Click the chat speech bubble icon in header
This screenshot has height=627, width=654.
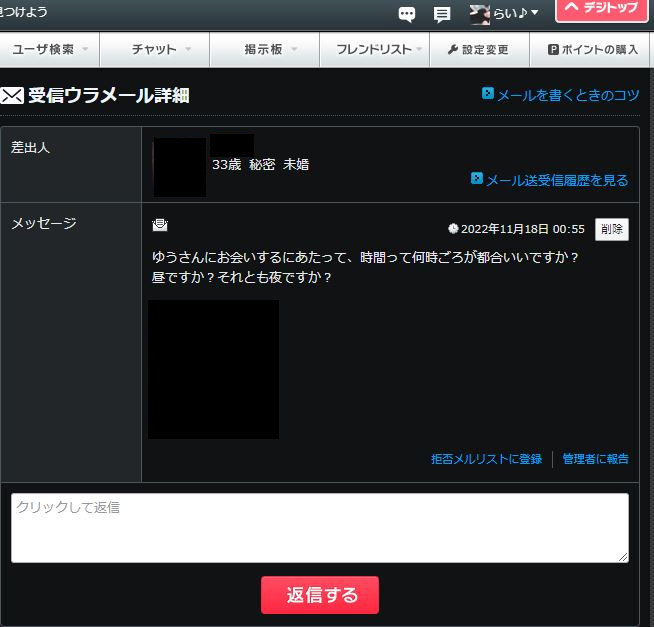[407, 14]
